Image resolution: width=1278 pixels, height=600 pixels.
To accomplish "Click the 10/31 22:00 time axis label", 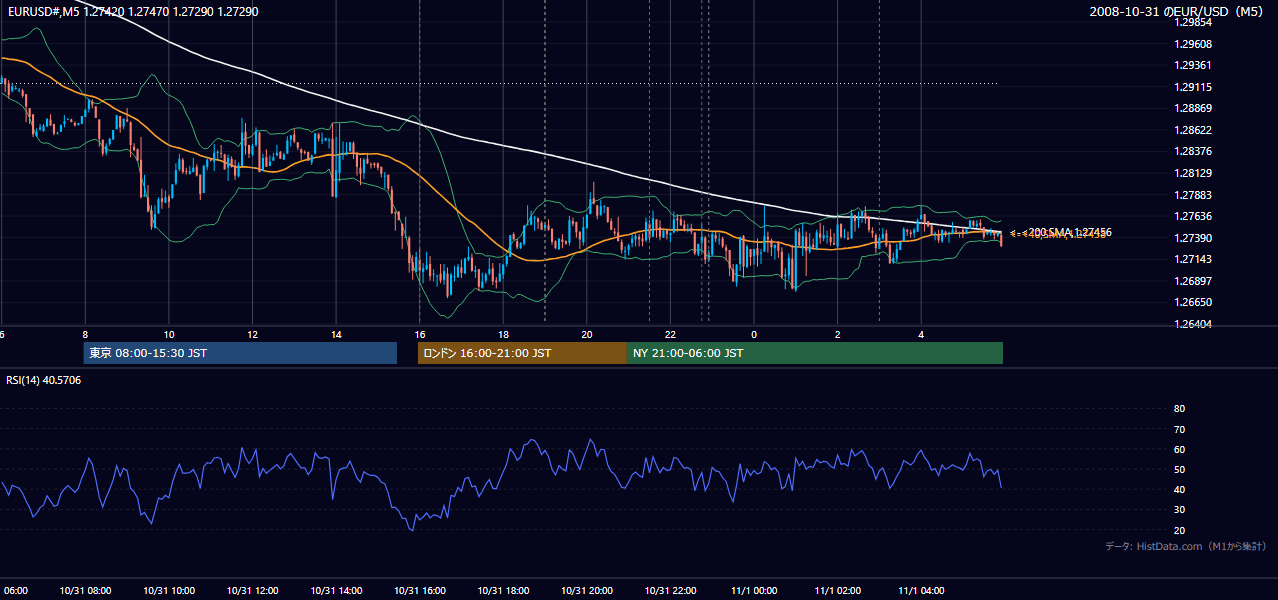I will (670, 590).
